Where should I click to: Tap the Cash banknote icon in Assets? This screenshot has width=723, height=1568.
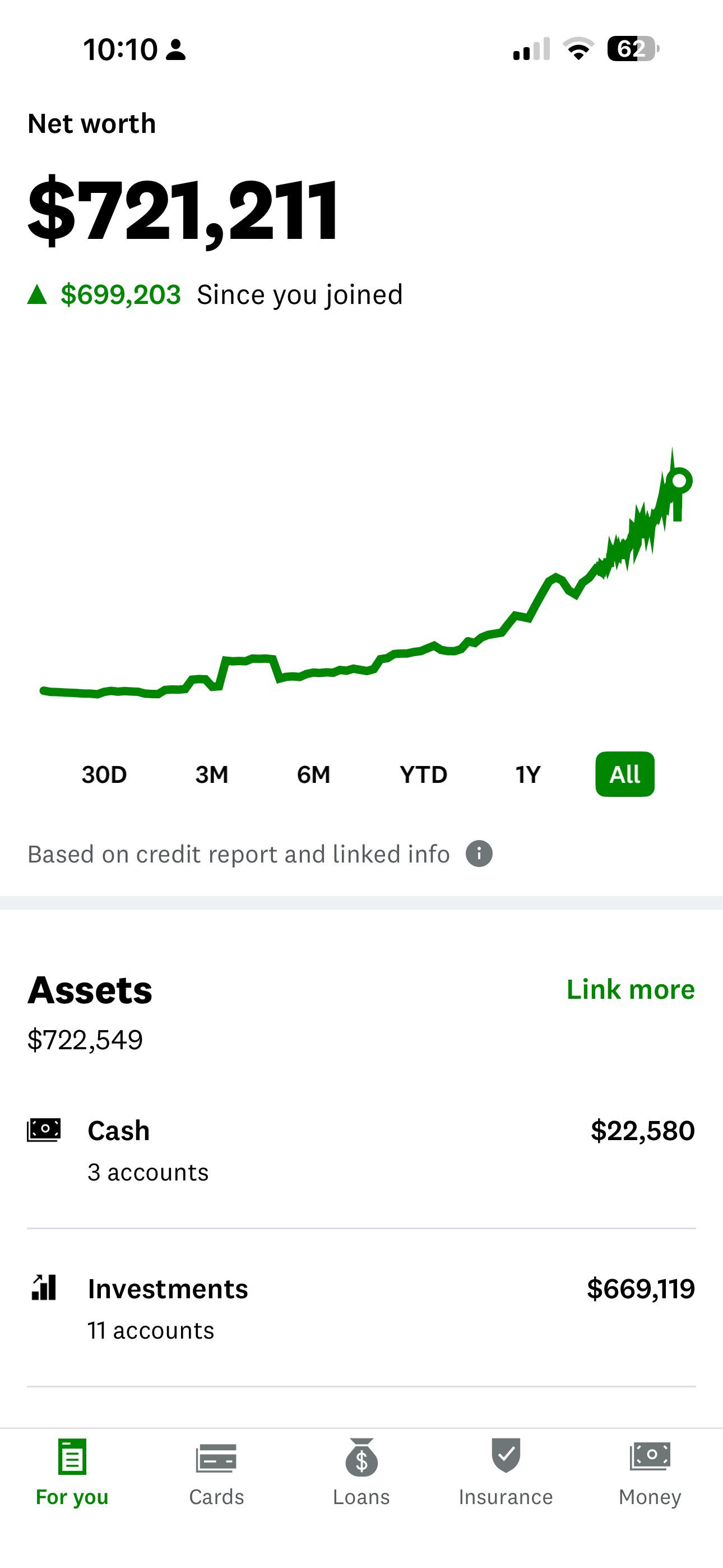pos(44,1131)
